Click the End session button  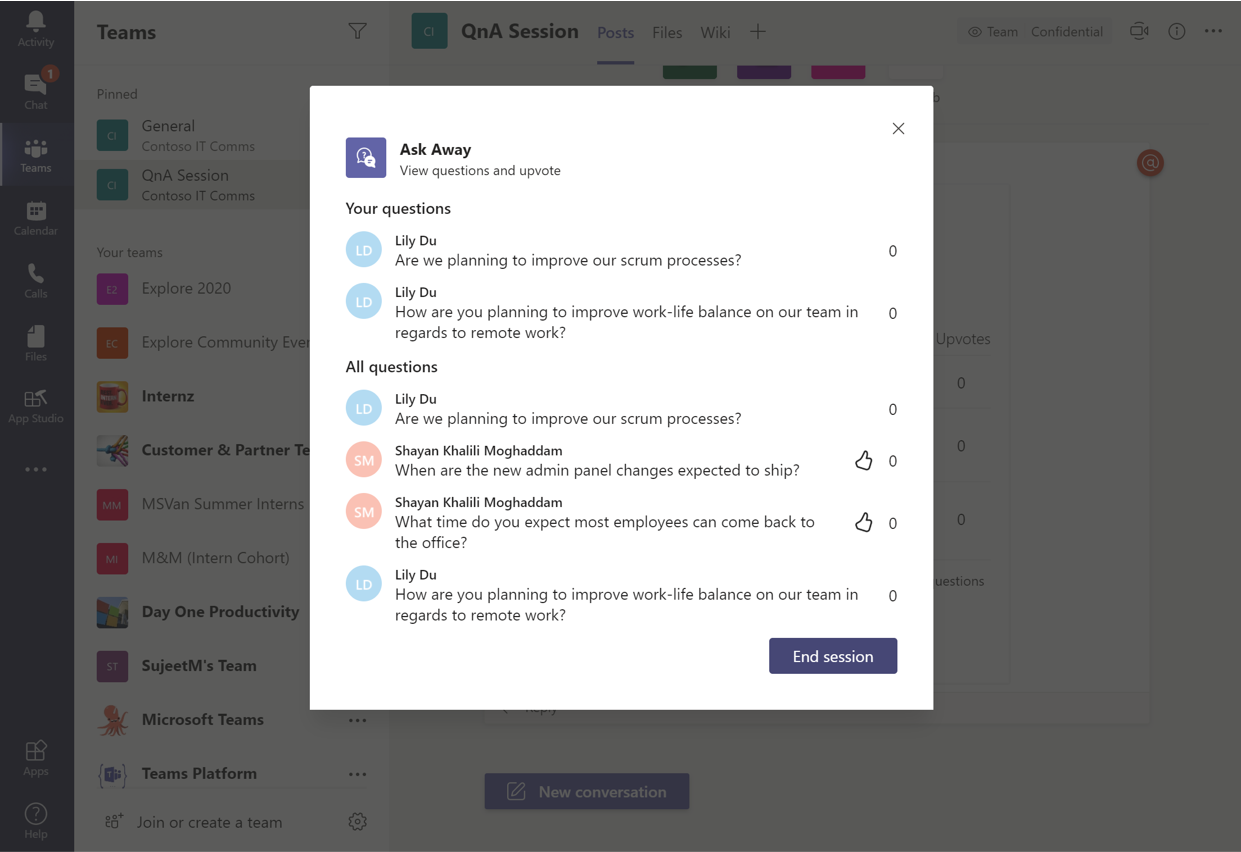pos(833,656)
